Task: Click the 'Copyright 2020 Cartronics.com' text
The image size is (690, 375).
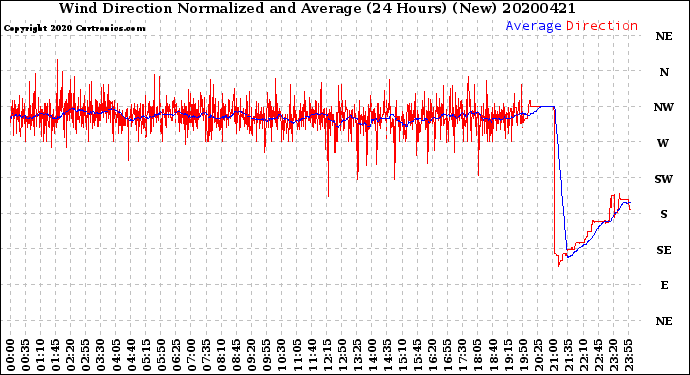Action: (74, 28)
